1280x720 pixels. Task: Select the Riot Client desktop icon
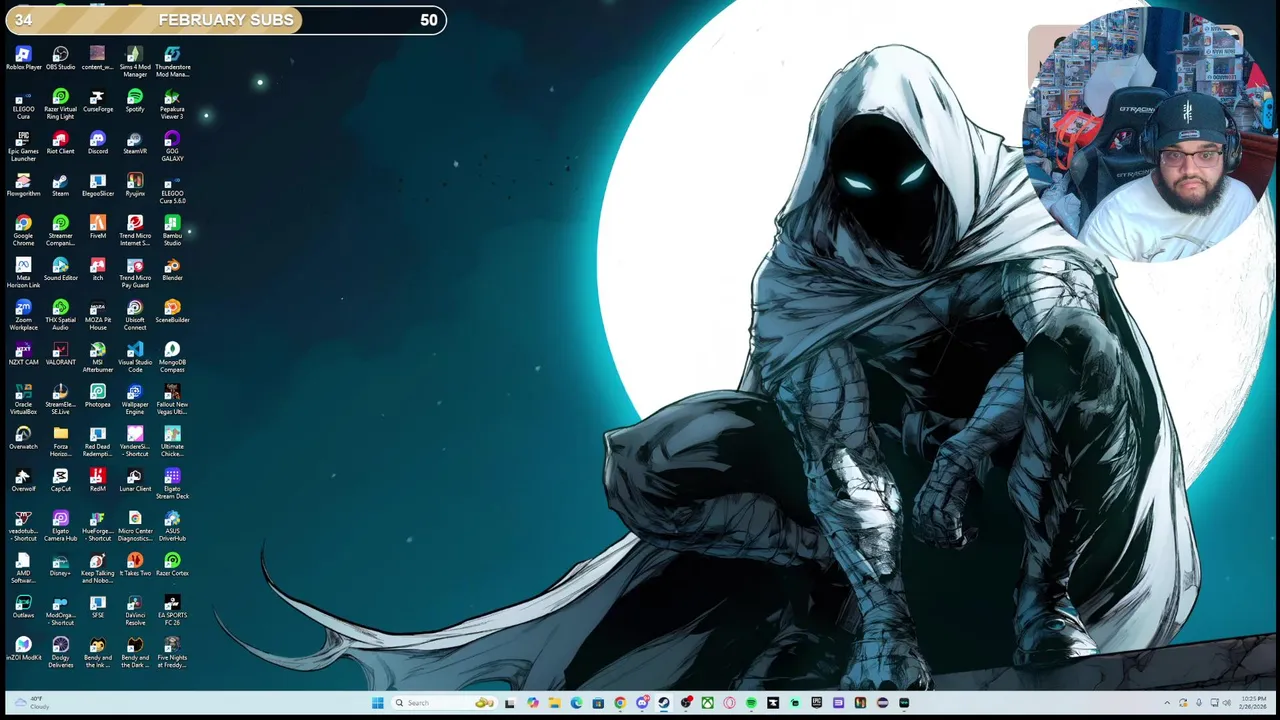(x=60, y=142)
